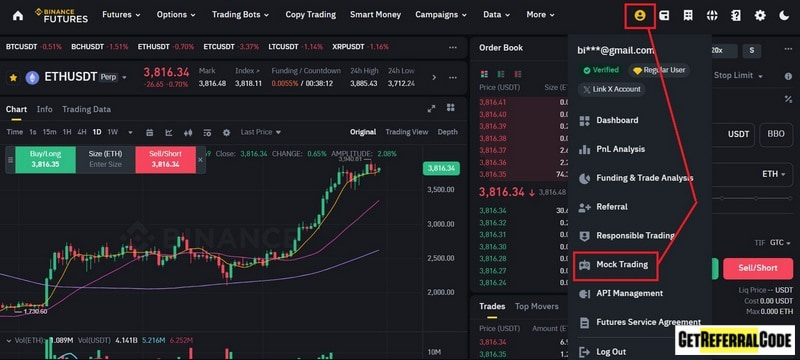
Task: Favorite ETHUSDT with the star icon
Action: pos(13,78)
